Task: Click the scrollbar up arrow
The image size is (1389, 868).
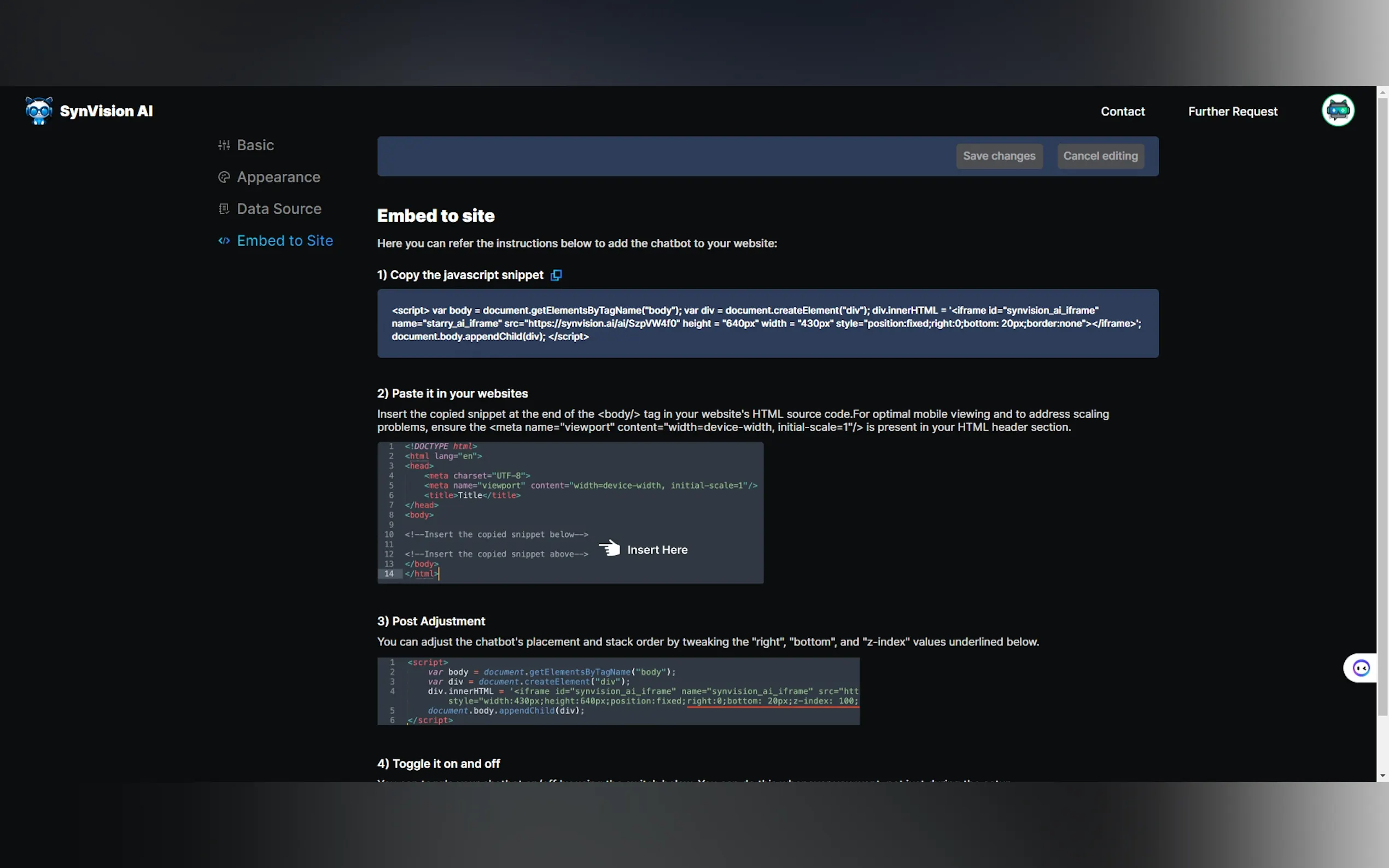Action: [1382, 92]
